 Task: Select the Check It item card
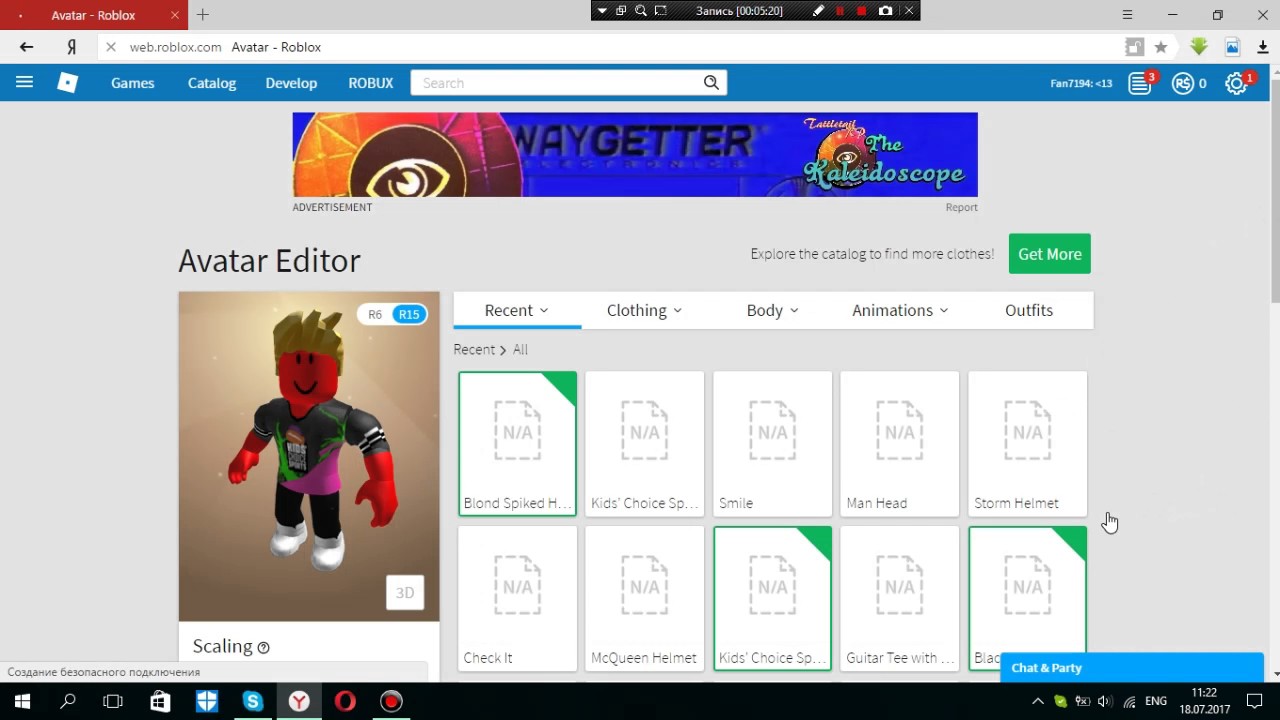click(517, 598)
